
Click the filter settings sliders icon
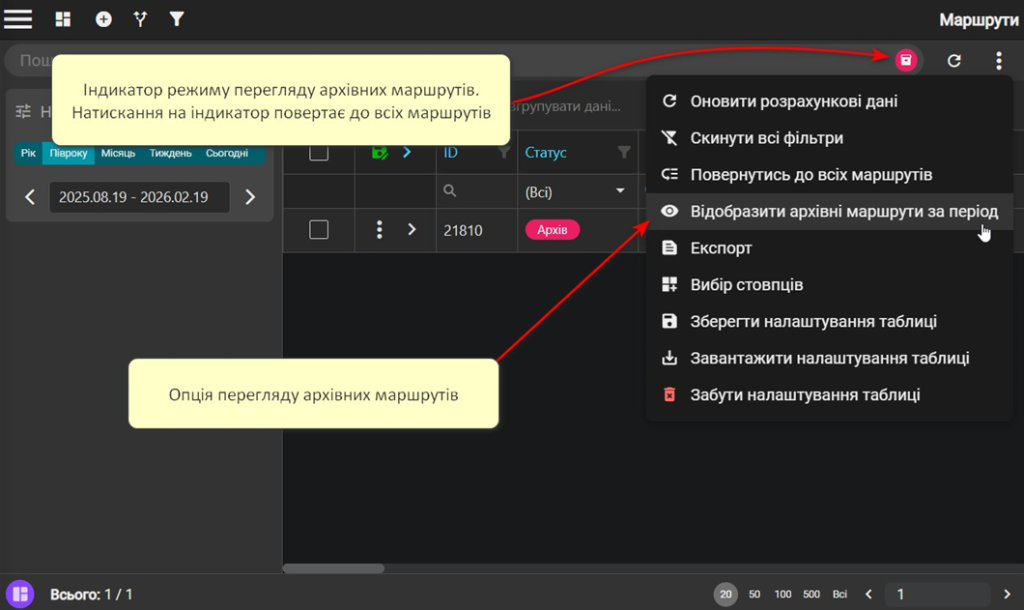click(24, 111)
